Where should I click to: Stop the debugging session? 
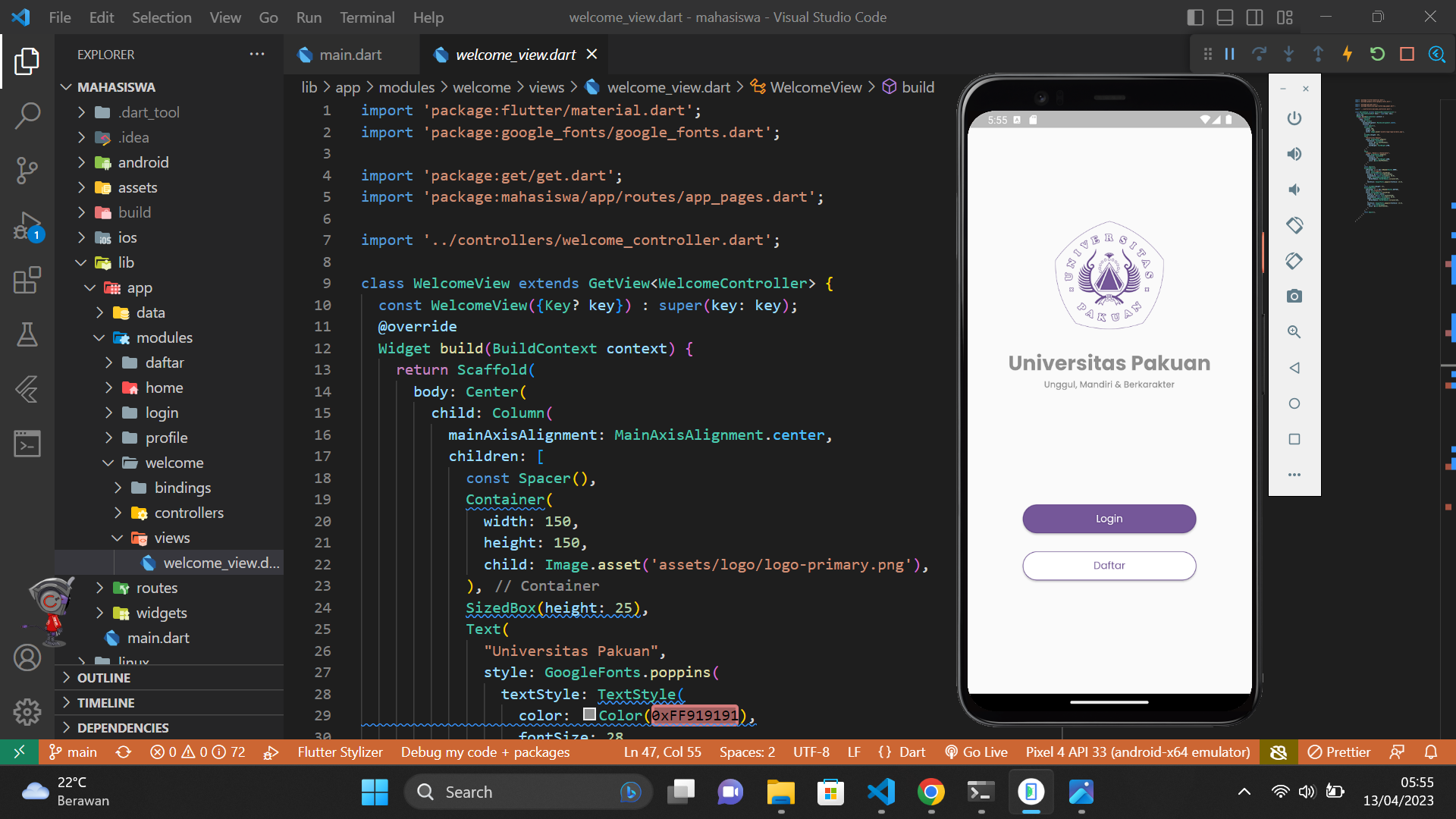[1408, 54]
